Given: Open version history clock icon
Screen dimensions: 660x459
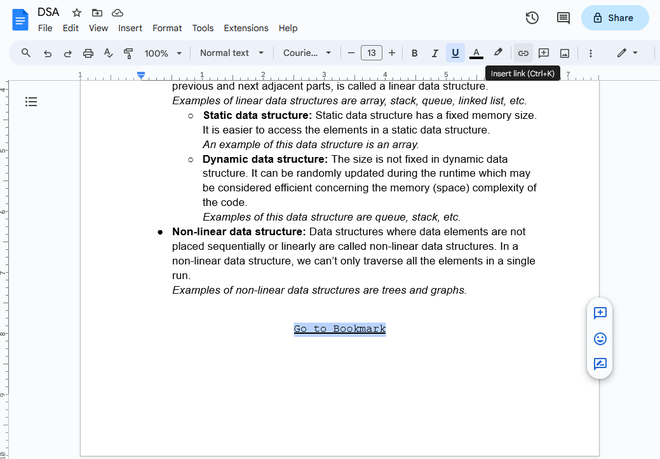Looking at the screenshot, I should [x=532, y=18].
